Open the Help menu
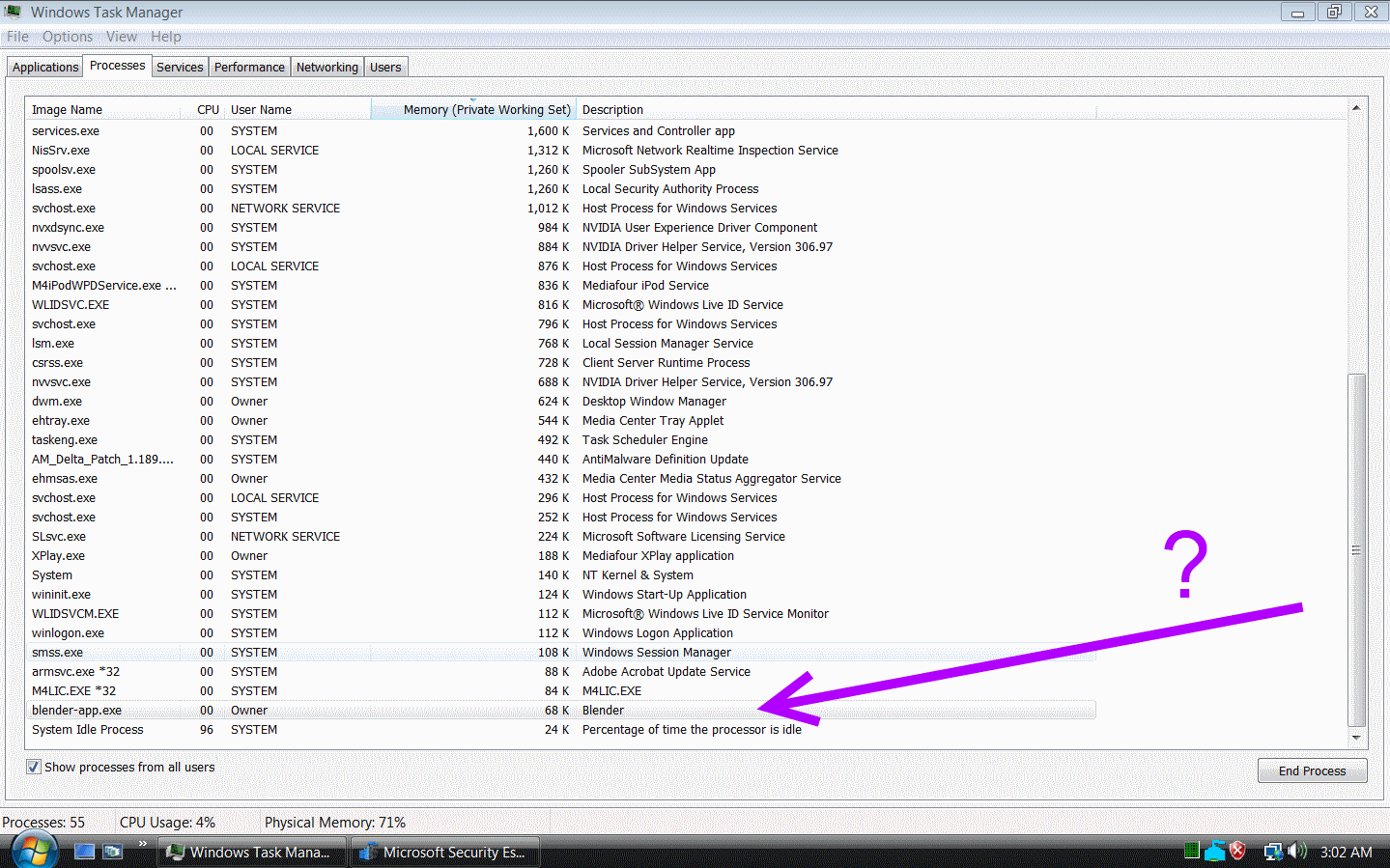 pyautogui.click(x=166, y=37)
